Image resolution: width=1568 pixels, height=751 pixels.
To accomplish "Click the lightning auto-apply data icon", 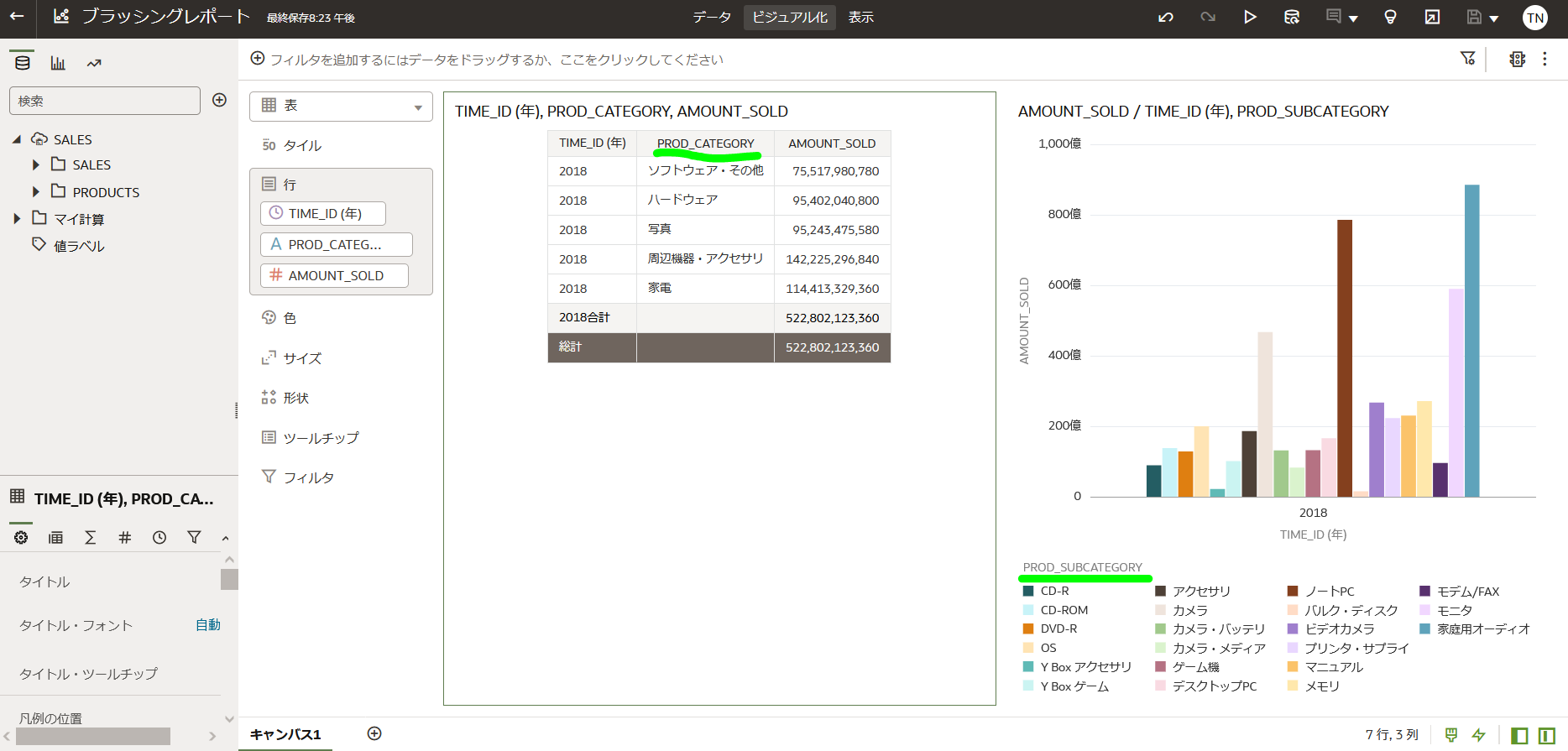I will pyautogui.click(x=1479, y=735).
